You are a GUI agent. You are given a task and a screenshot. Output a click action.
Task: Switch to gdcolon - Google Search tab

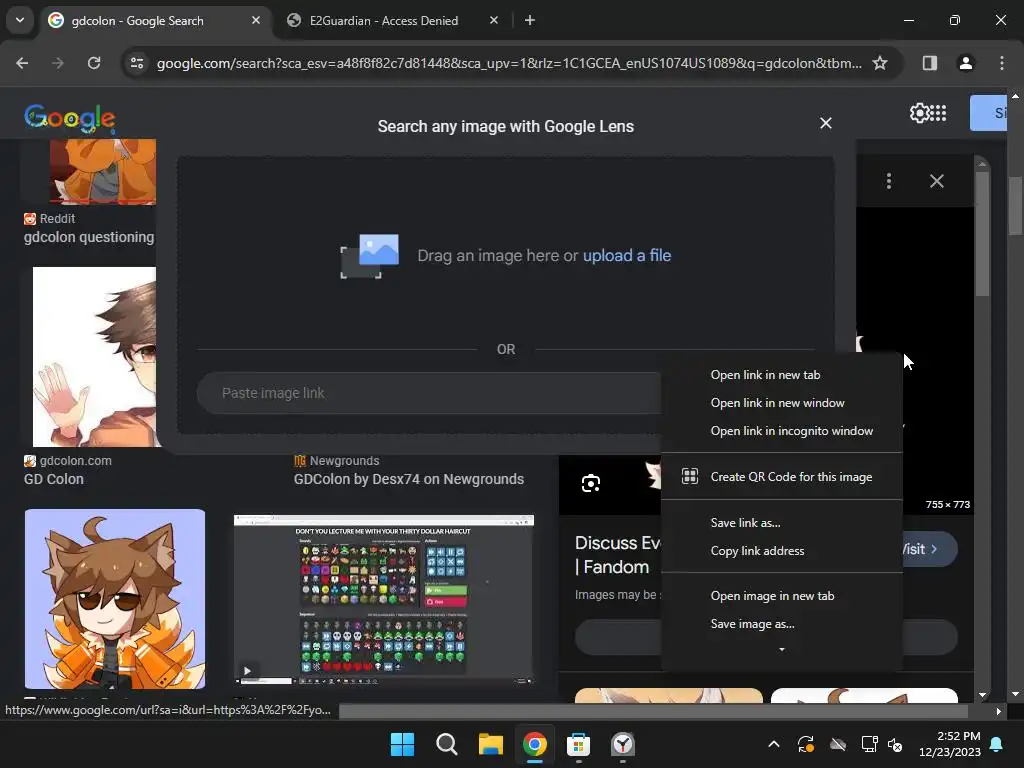pyautogui.click(x=138, y=21)
